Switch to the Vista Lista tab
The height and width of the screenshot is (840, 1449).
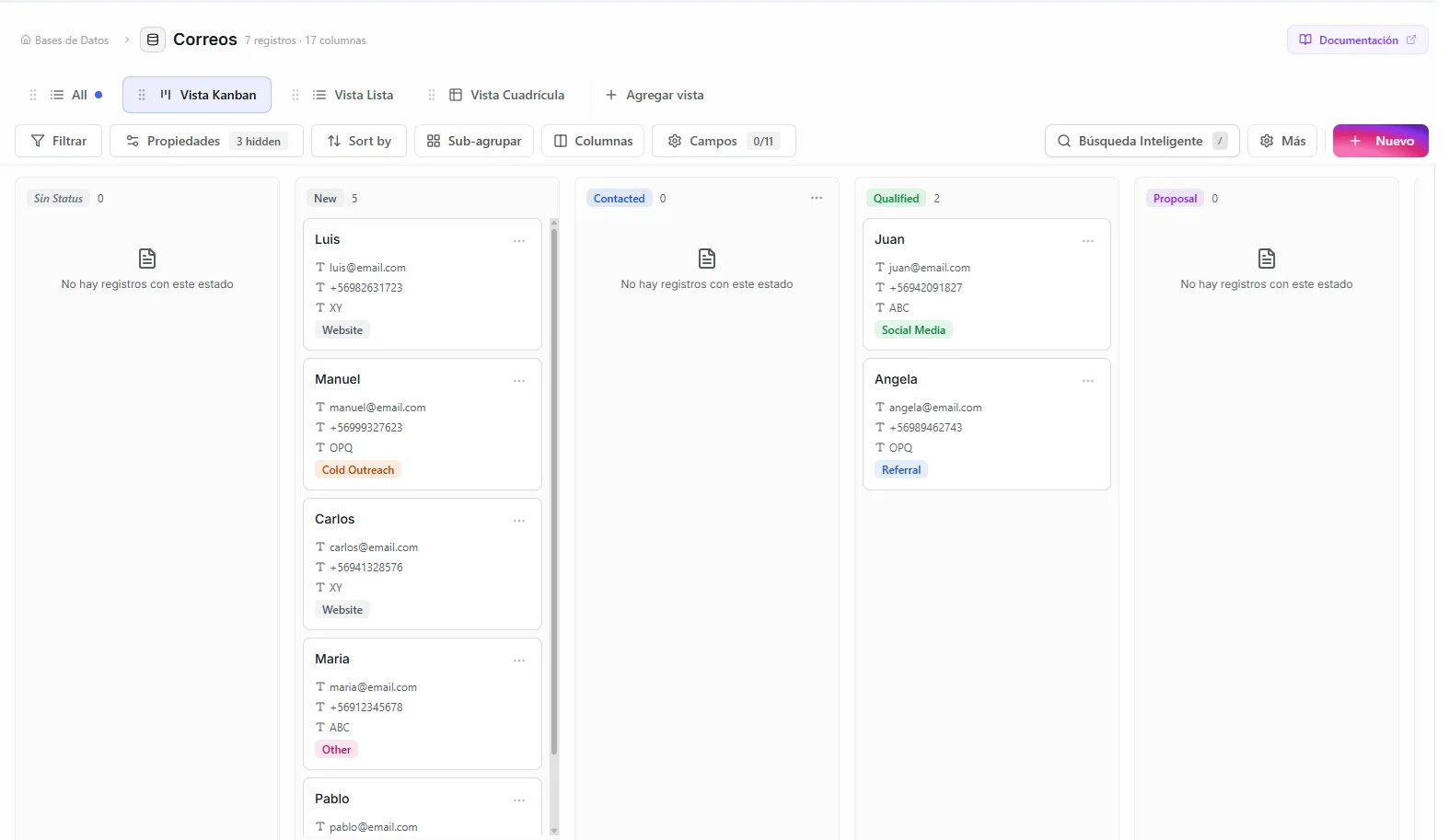coord(353,95)
